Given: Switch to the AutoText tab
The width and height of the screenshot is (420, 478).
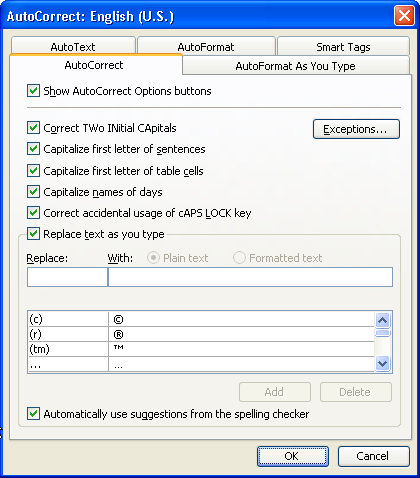Looking at the screenshot, I should (73, 46).
